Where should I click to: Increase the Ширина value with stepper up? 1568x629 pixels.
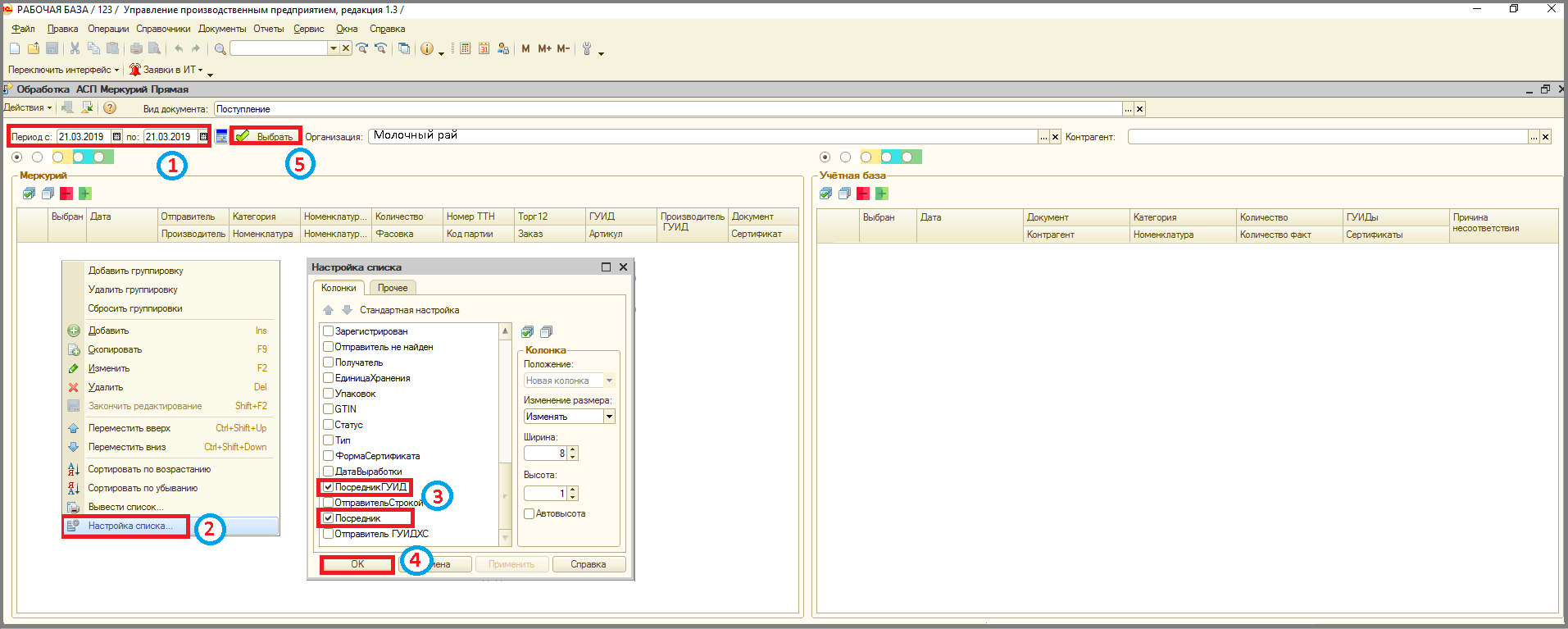572,449
